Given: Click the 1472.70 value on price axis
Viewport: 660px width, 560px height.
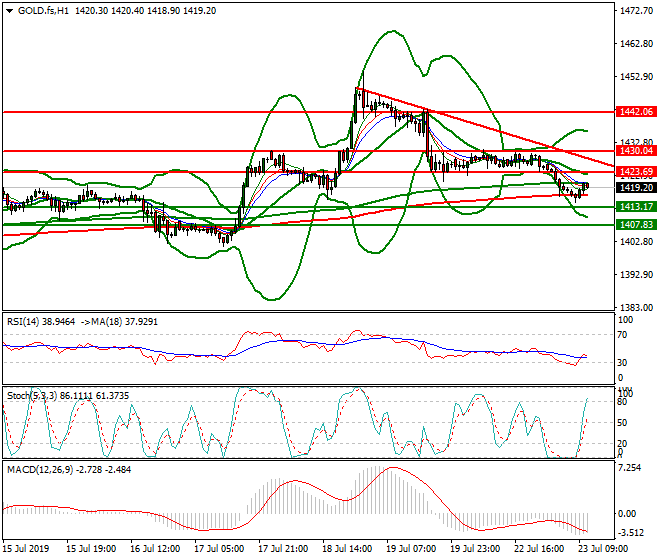Looking at the screenshot, I should point(635,11).
